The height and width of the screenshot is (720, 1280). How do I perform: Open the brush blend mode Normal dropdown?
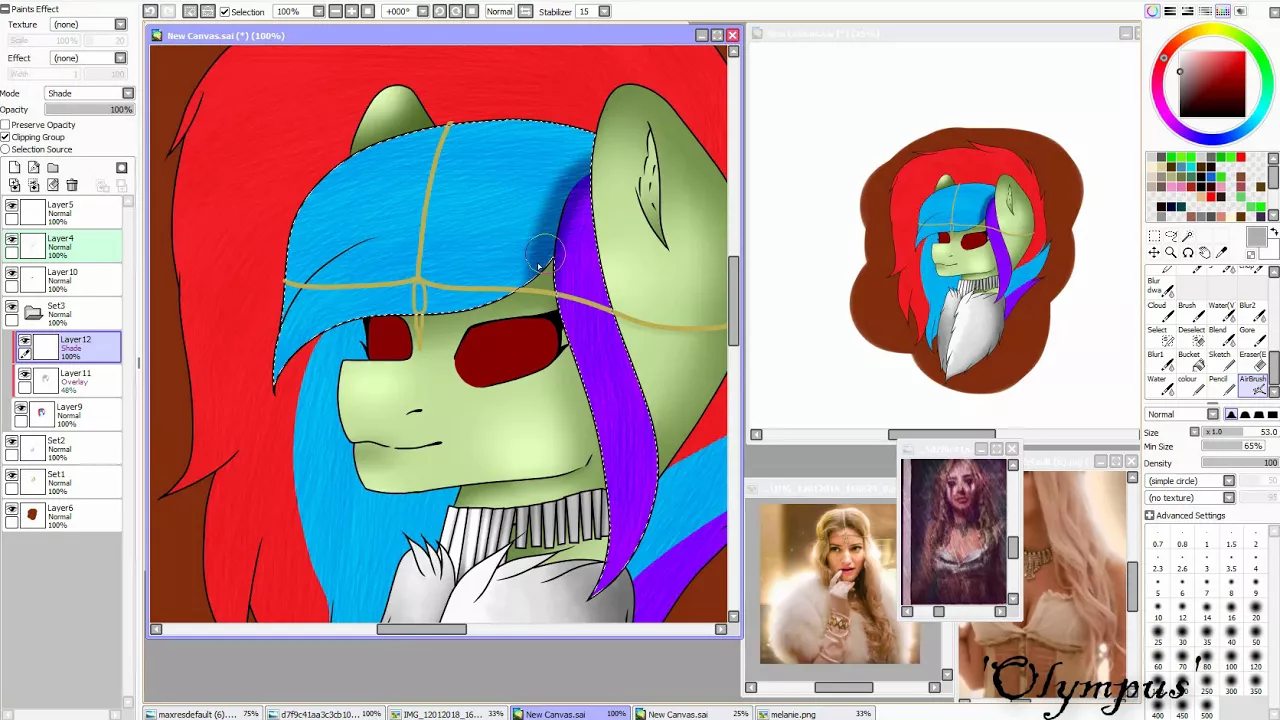[1182, 414]
